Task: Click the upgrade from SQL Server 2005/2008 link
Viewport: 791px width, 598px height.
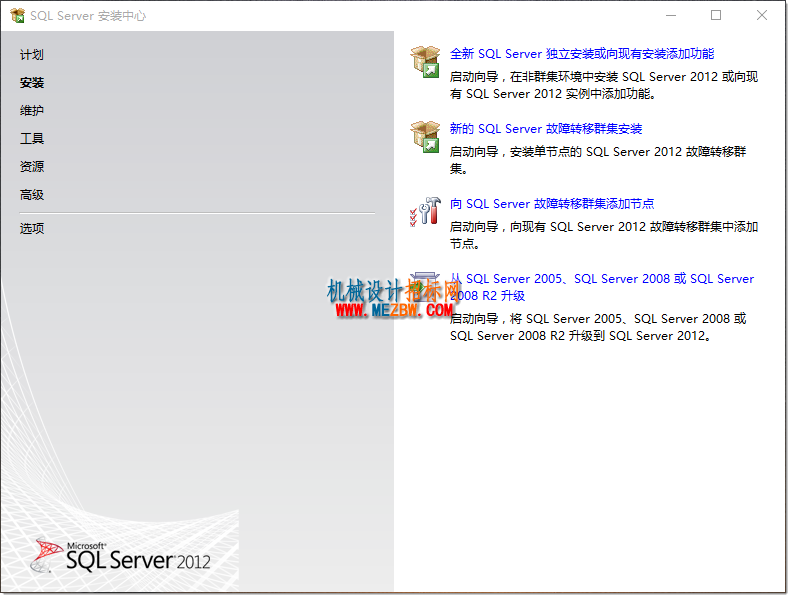Action: (602, 287)
